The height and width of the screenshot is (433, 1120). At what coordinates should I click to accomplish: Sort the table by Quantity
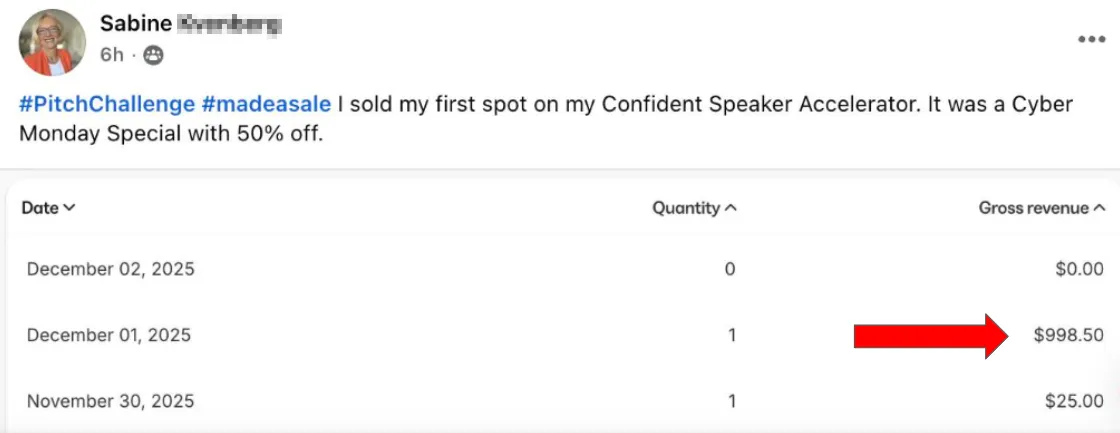[694, 208]
